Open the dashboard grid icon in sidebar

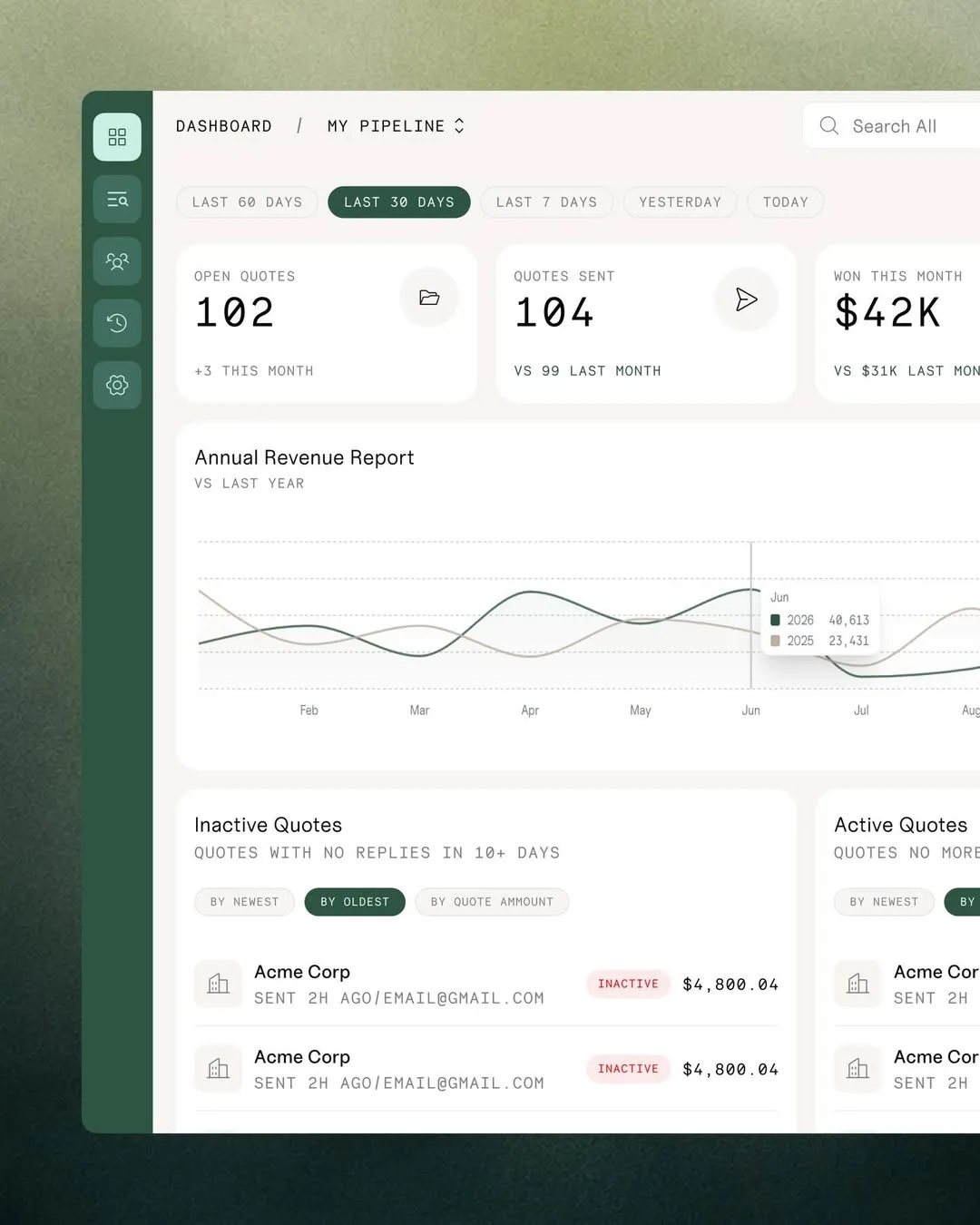[117, 137]
